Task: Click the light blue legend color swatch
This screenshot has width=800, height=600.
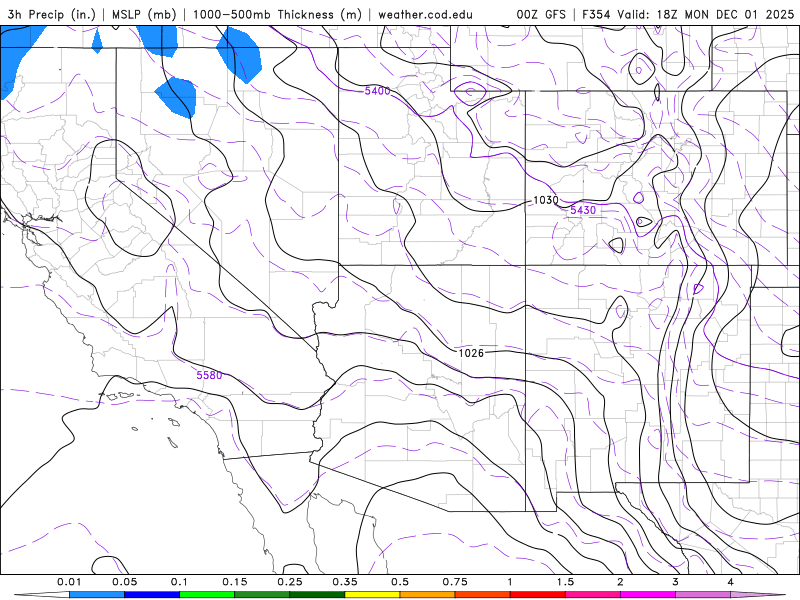Action: (97, 595)
